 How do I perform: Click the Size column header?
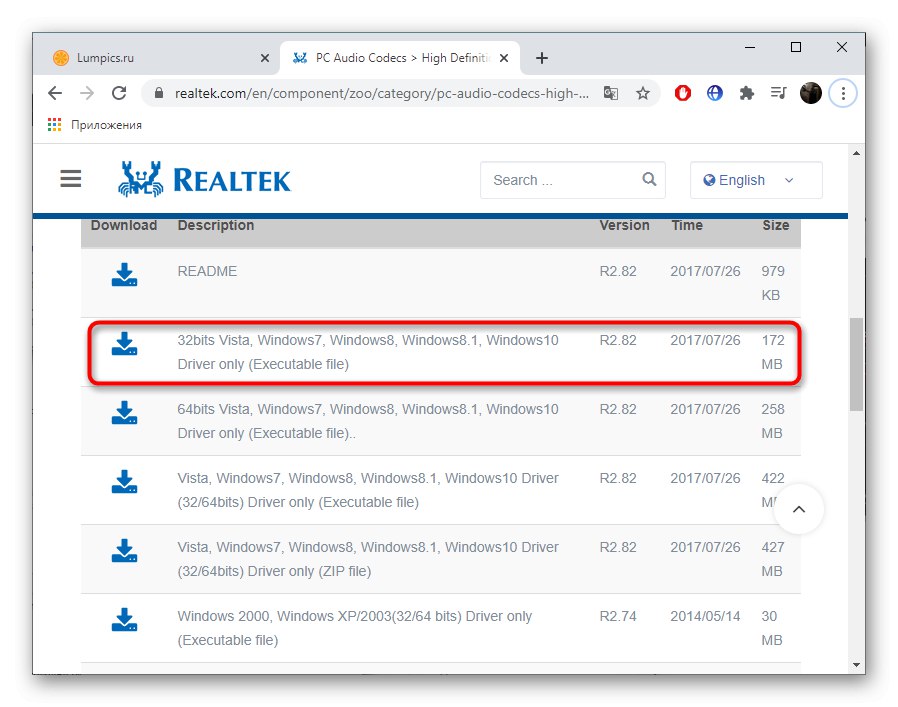[x=775, y=225]
